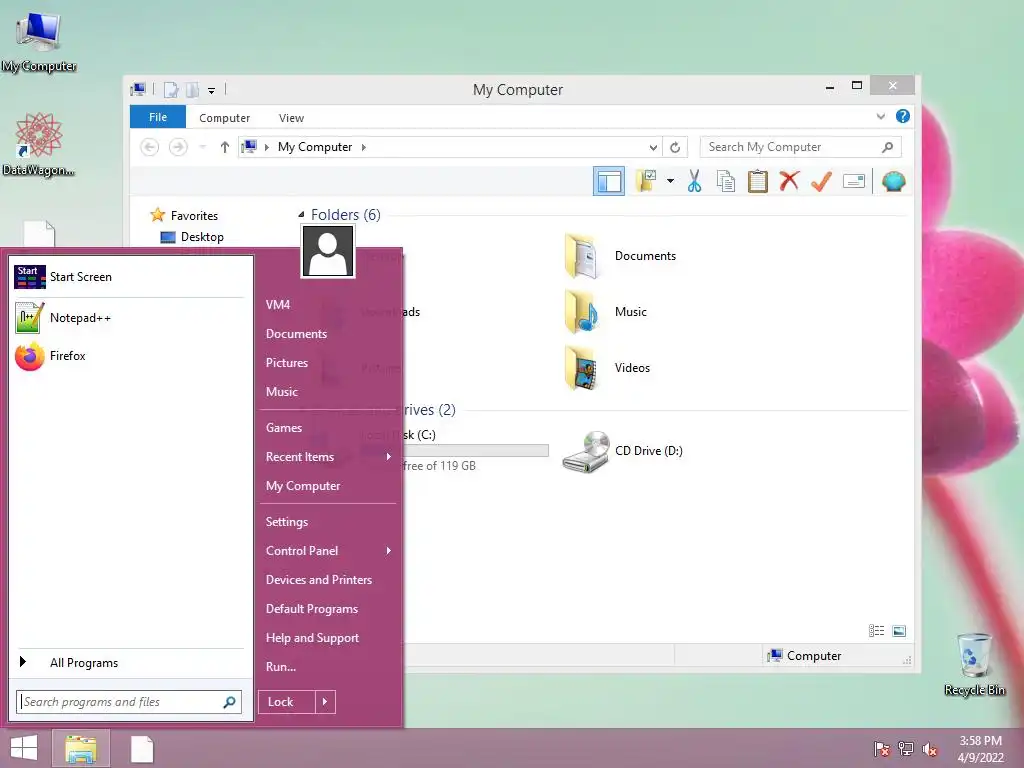Image resolution: width=1024 pixels, height=768 pixels.
Task: Open the recent locations dropdown arrow
Action: (202, 147)
